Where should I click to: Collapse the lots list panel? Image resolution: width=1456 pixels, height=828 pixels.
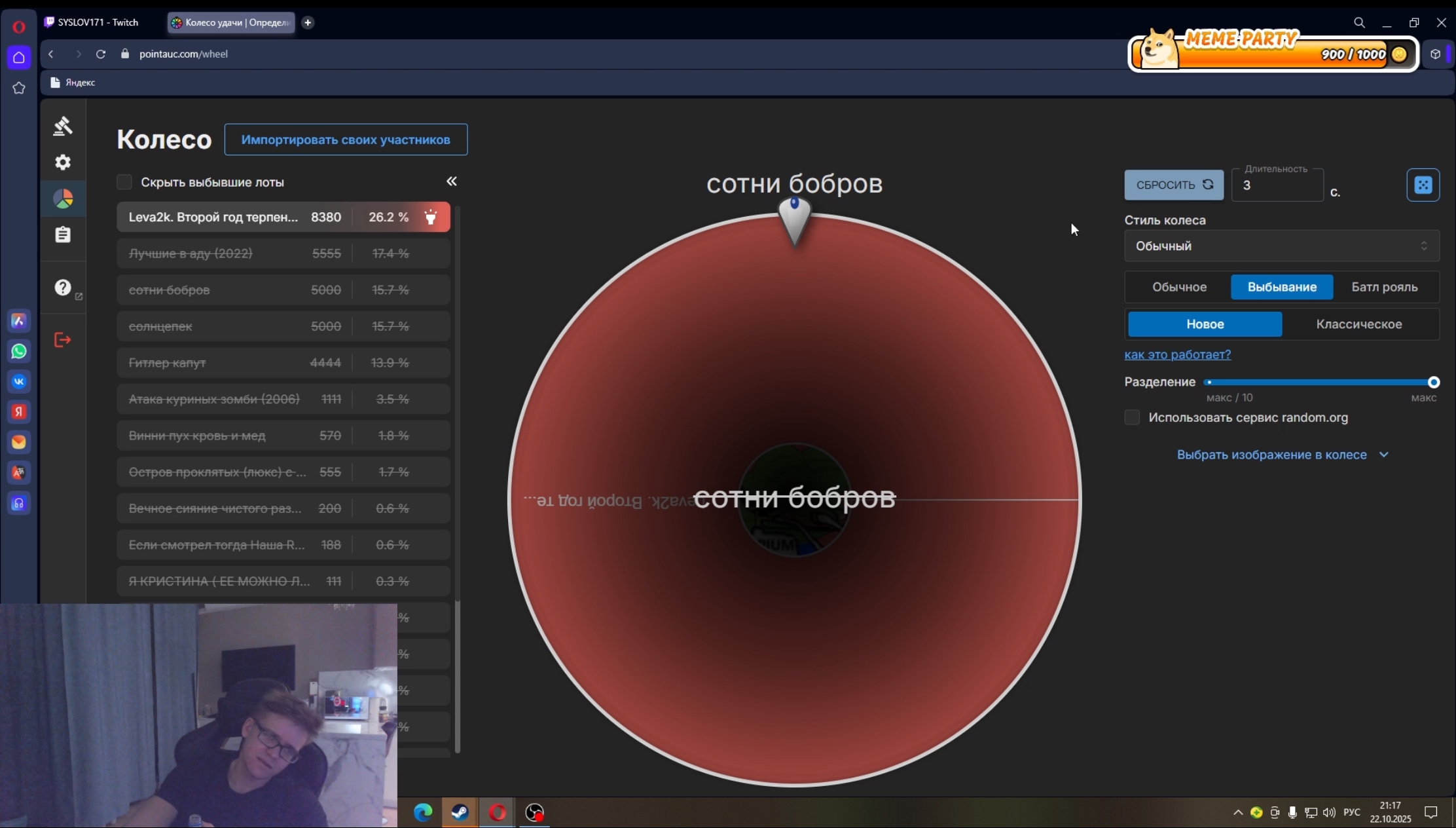click(x=451, y=181)
